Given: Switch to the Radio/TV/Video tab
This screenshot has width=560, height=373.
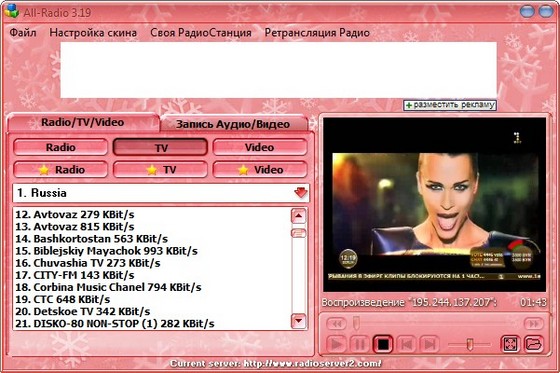Looking at the screenshot, I should point(83,123).
